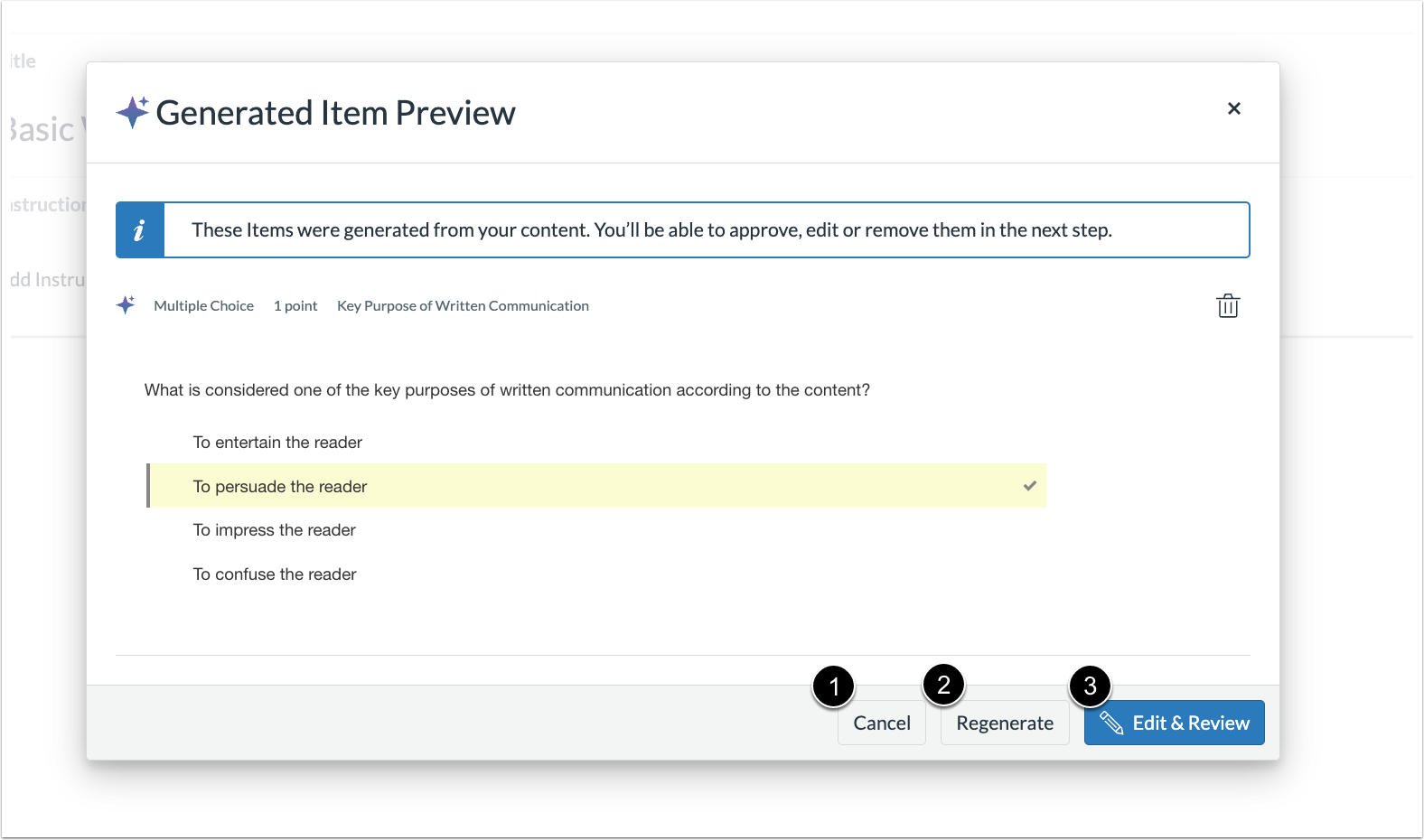
Task: Click the question text about written communication
Action: pyautogui.click(x=507, y=390)
